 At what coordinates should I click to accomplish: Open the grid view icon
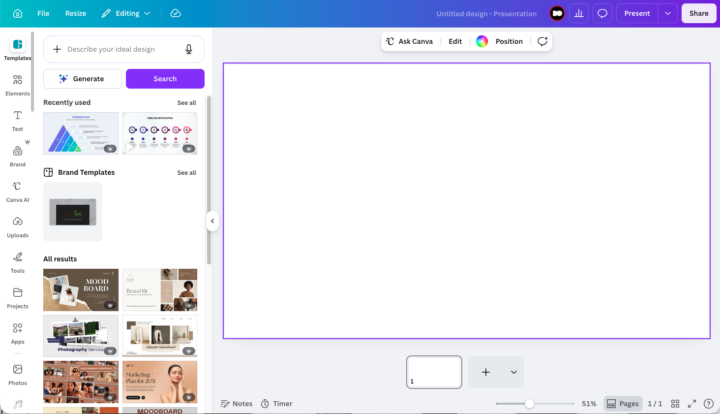675,404
